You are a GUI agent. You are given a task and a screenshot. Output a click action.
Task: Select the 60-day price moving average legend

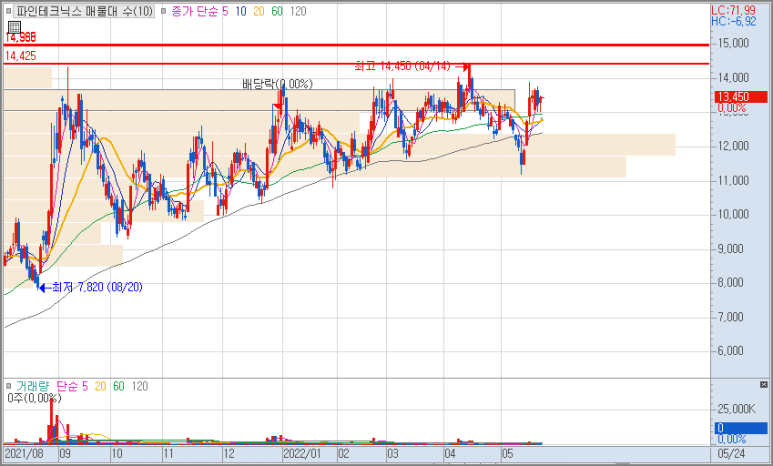277,11
